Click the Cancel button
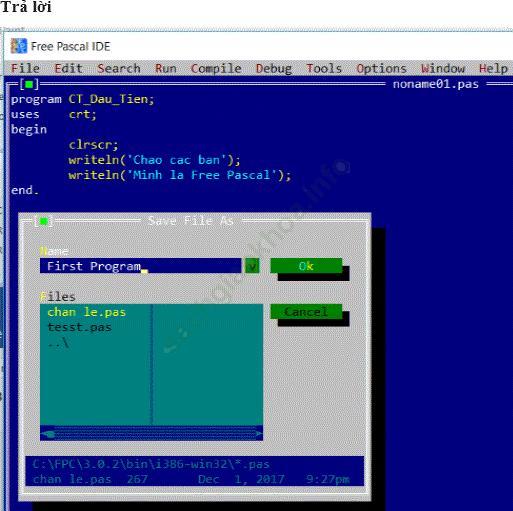 pyautogui.click(x=306, y=312)
